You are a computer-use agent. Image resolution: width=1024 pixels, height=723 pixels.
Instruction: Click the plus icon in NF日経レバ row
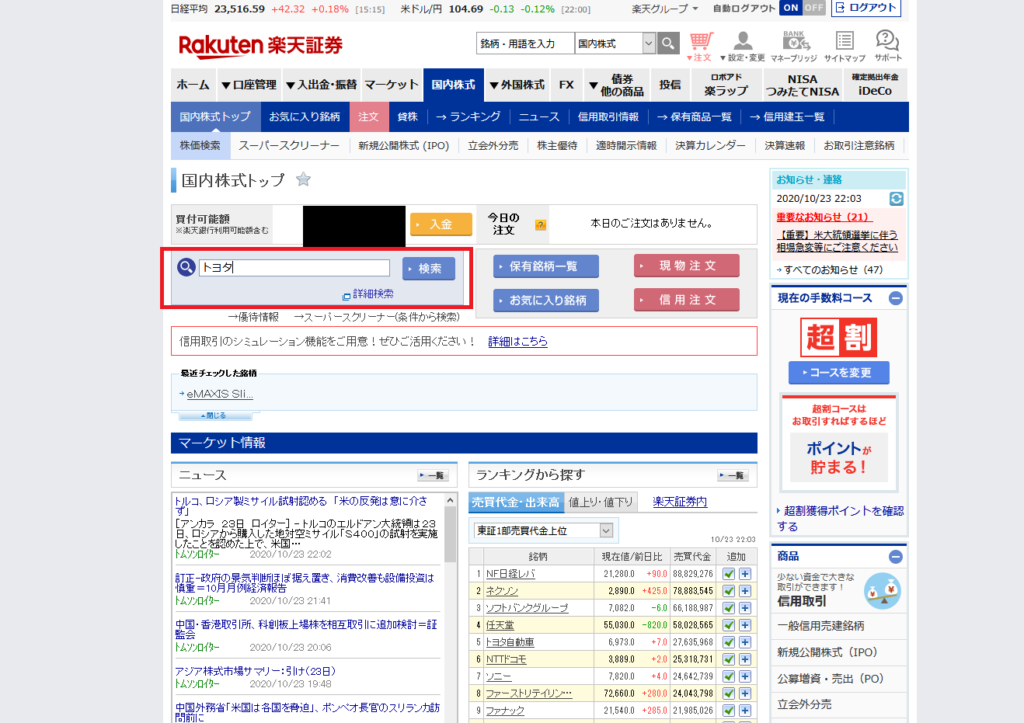point(744,573)
